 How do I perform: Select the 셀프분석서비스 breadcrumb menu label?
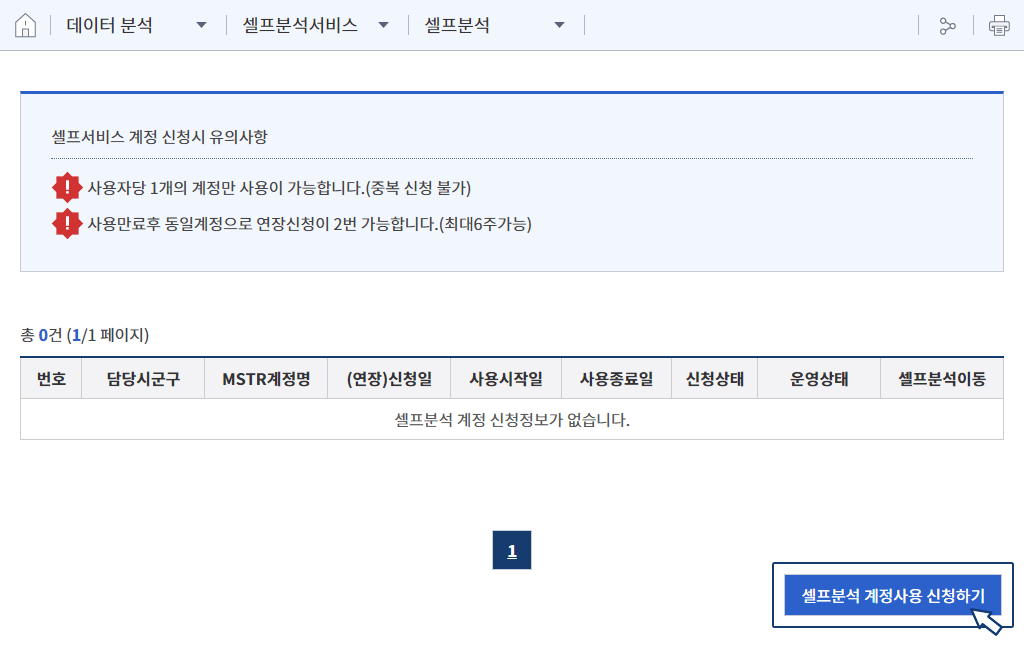pyautogui.click(x=300, y=26)
